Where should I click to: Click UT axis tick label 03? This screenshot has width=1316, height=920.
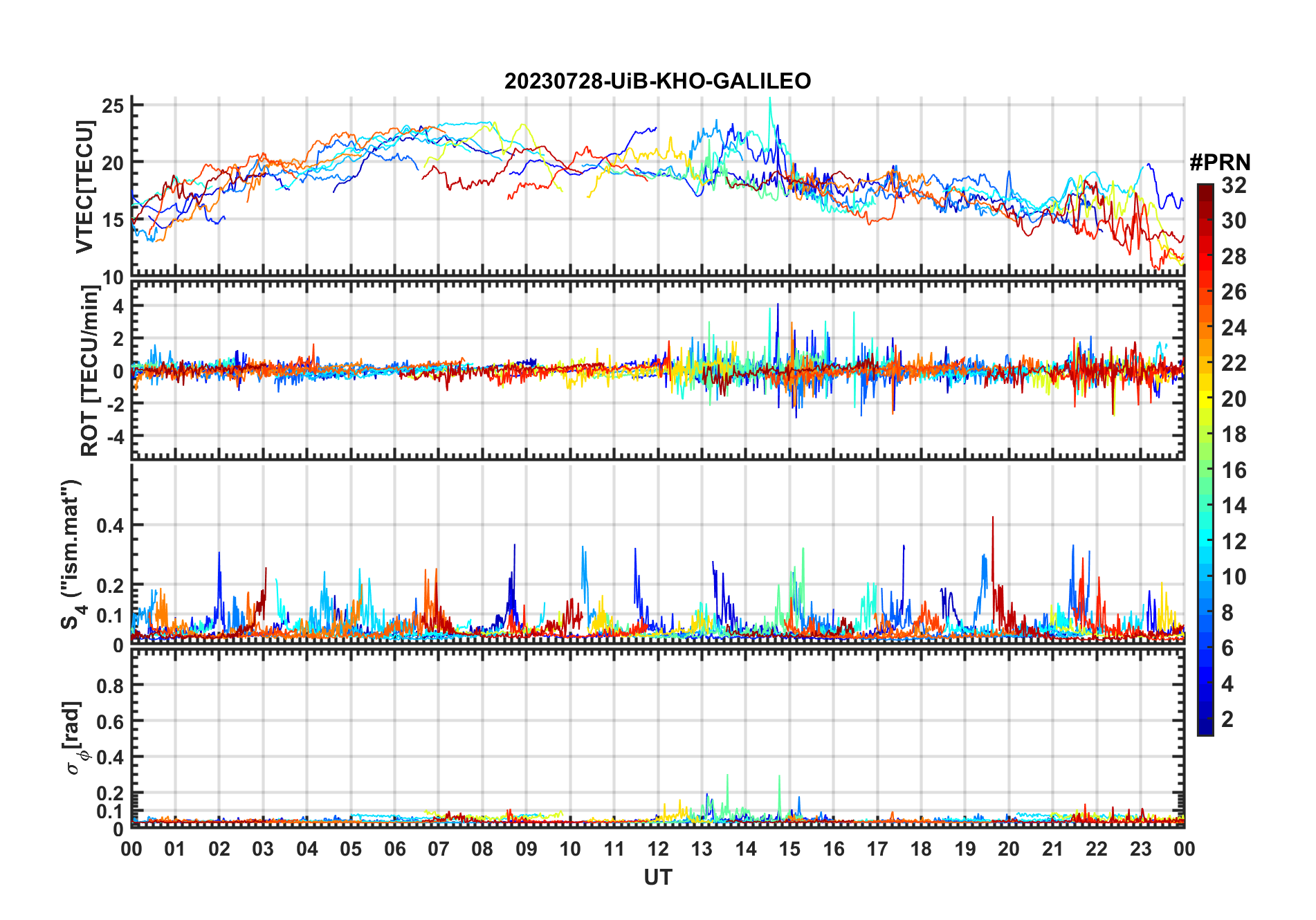(263, 849)
